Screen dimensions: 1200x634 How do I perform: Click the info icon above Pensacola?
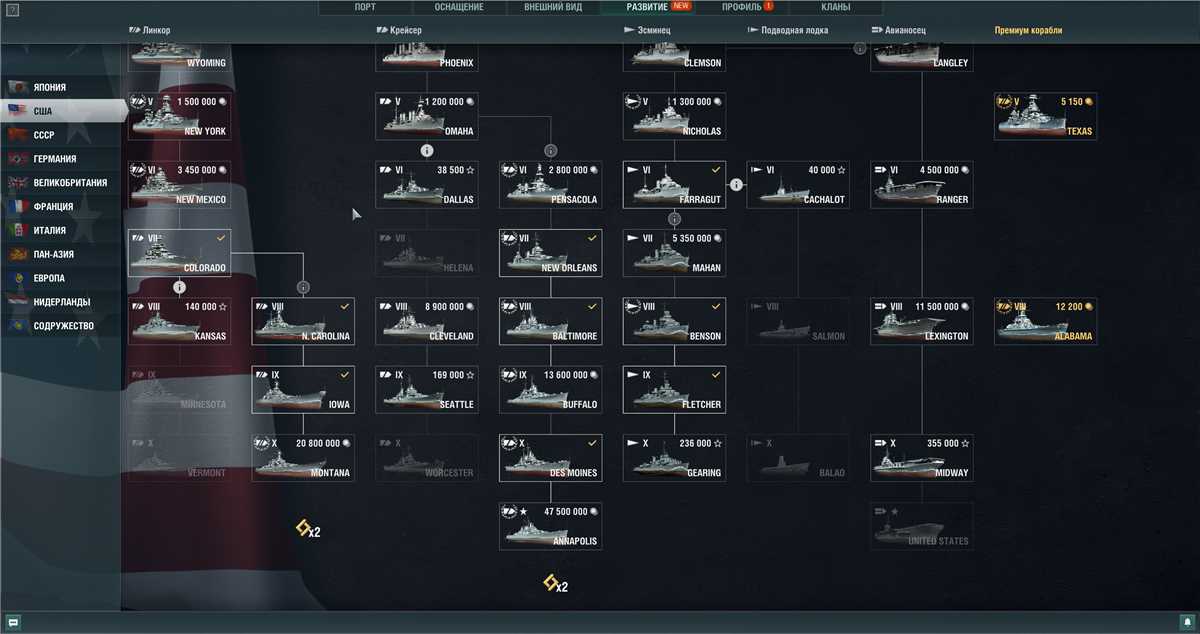coord(550,150)
